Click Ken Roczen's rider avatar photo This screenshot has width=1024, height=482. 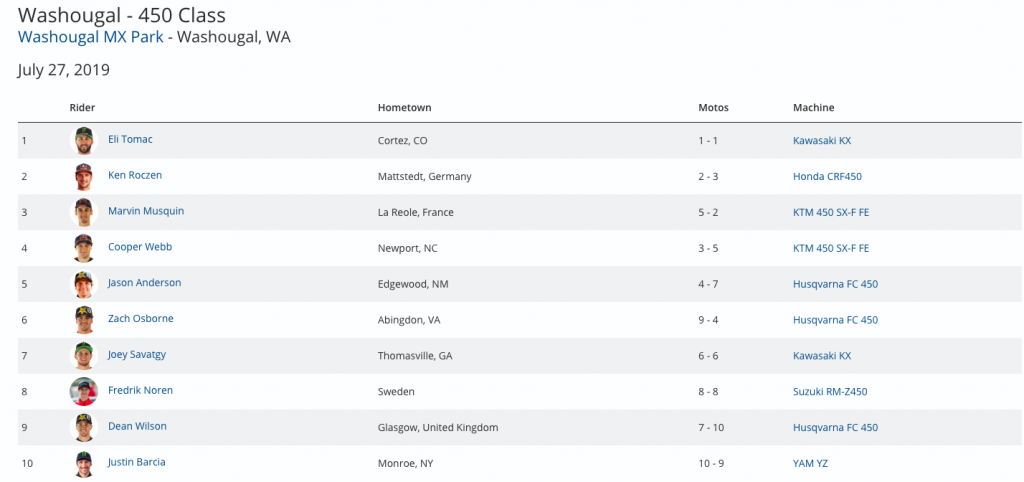click(x=83, y=176)
